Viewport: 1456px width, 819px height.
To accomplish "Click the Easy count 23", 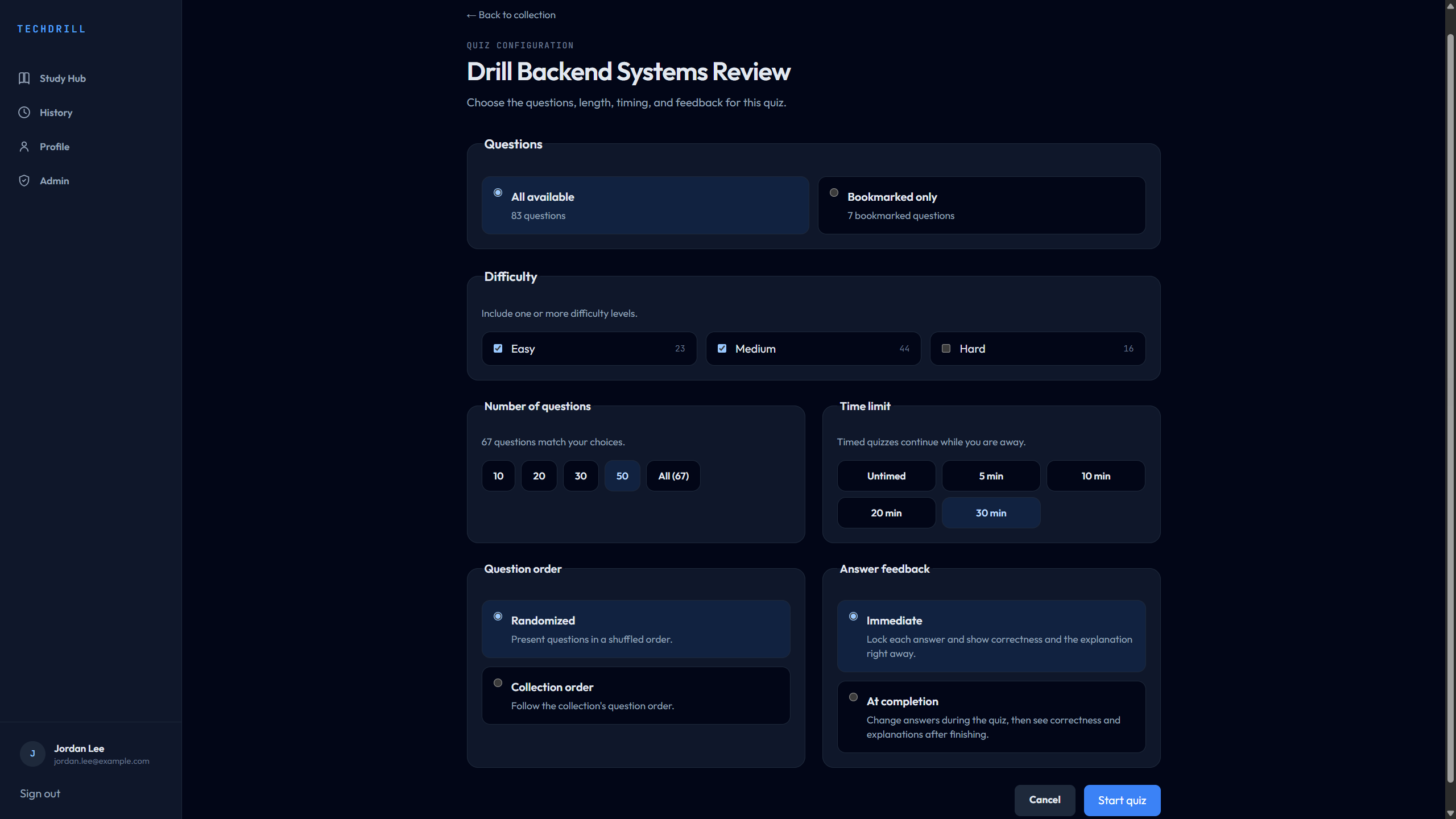I will [x=680, y=349].
